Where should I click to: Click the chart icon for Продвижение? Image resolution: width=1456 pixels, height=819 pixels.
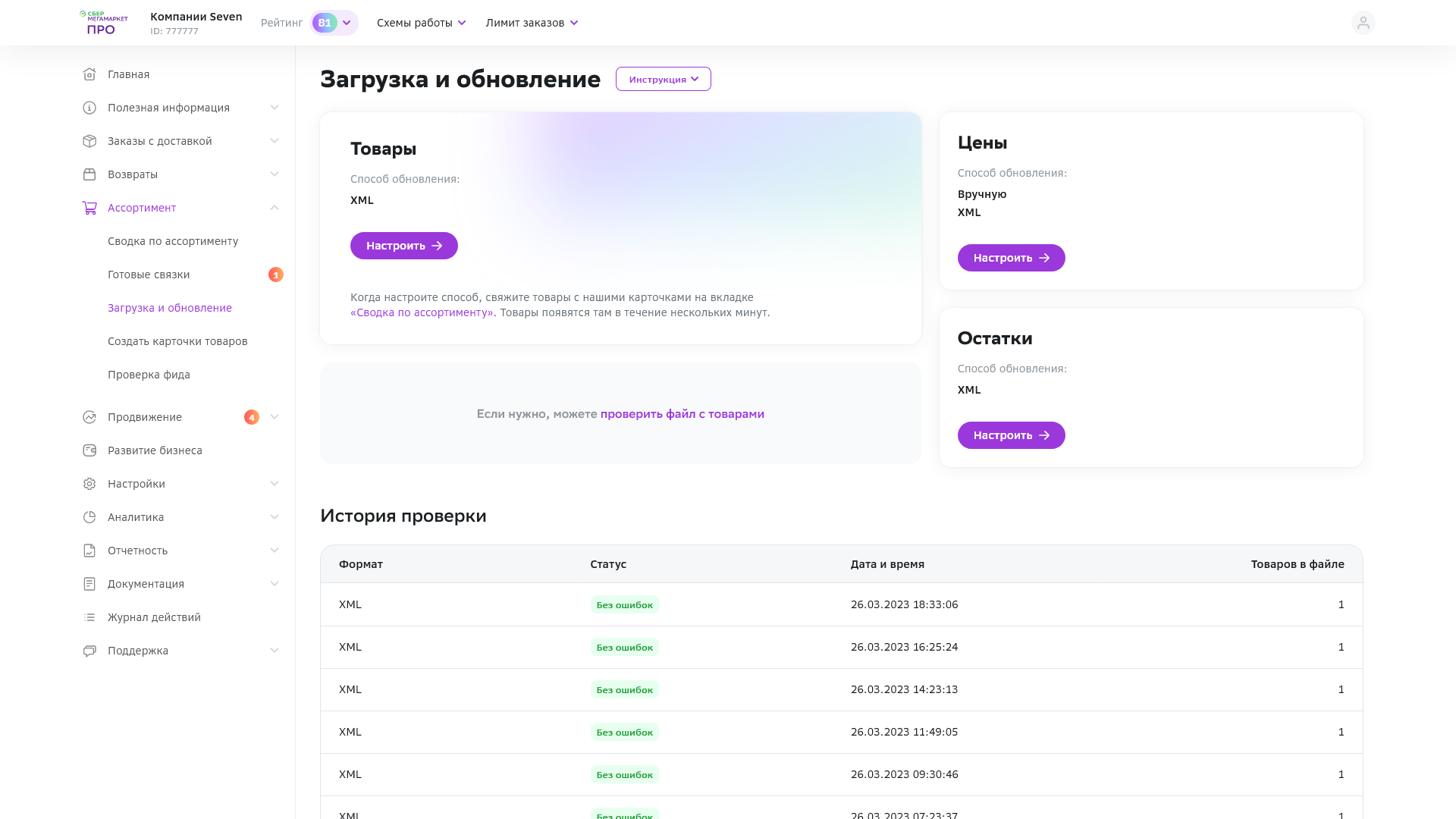[x=89, y=417]
